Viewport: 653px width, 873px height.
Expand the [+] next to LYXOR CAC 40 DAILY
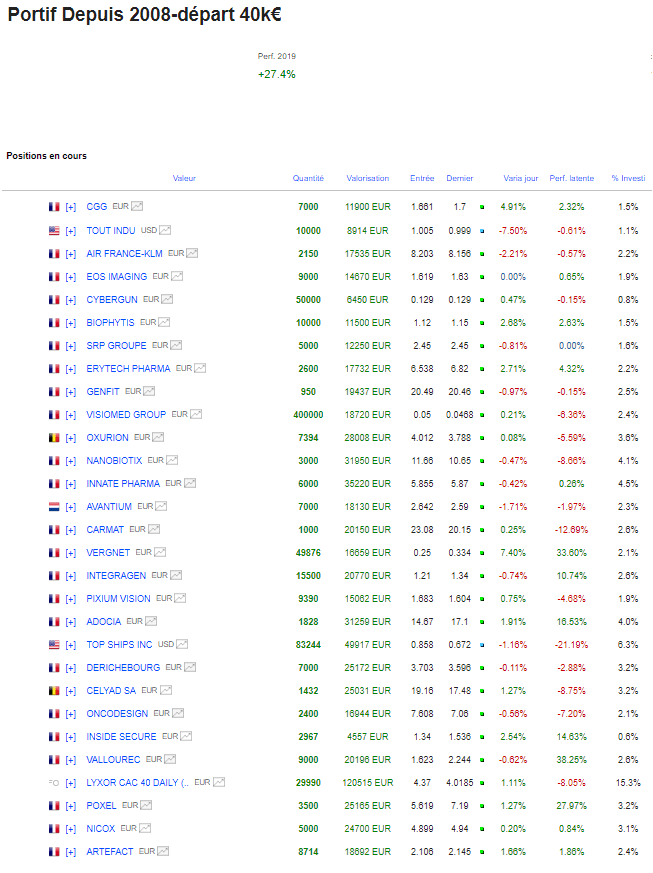coord(71,782)
